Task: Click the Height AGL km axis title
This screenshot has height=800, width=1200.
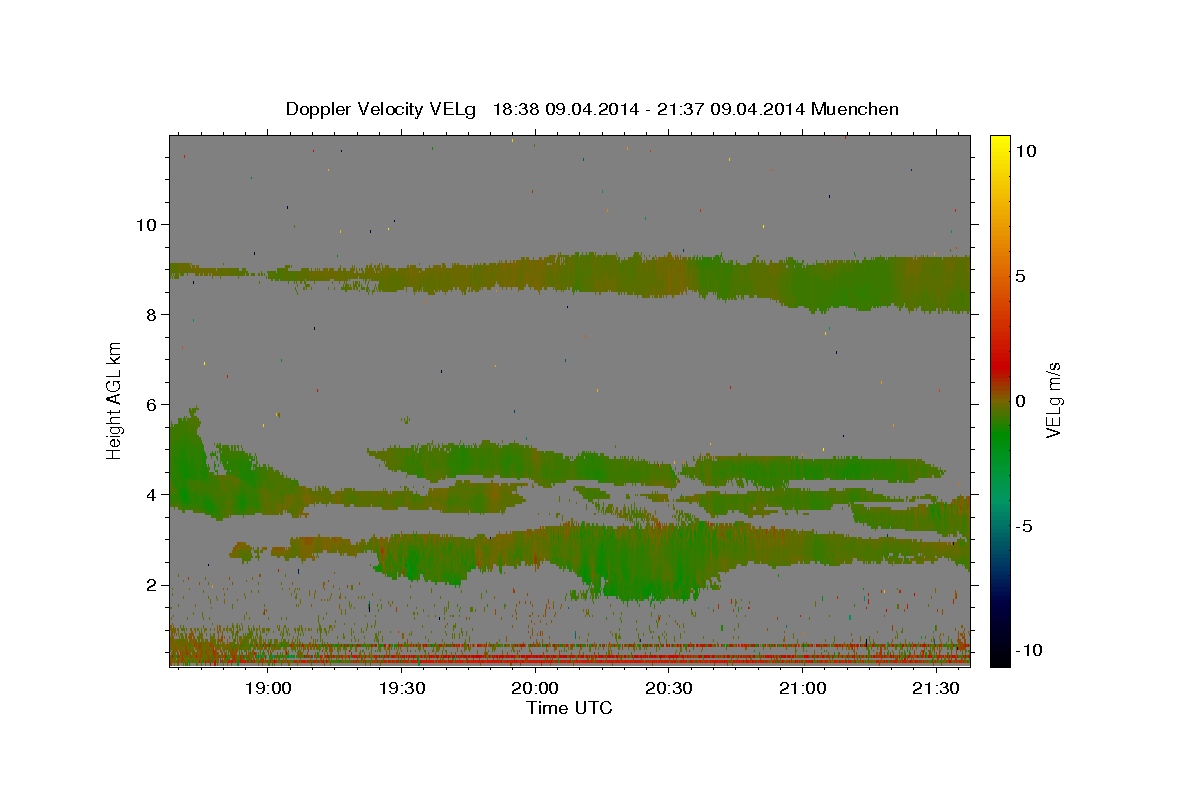Action: tap(115, 401)
